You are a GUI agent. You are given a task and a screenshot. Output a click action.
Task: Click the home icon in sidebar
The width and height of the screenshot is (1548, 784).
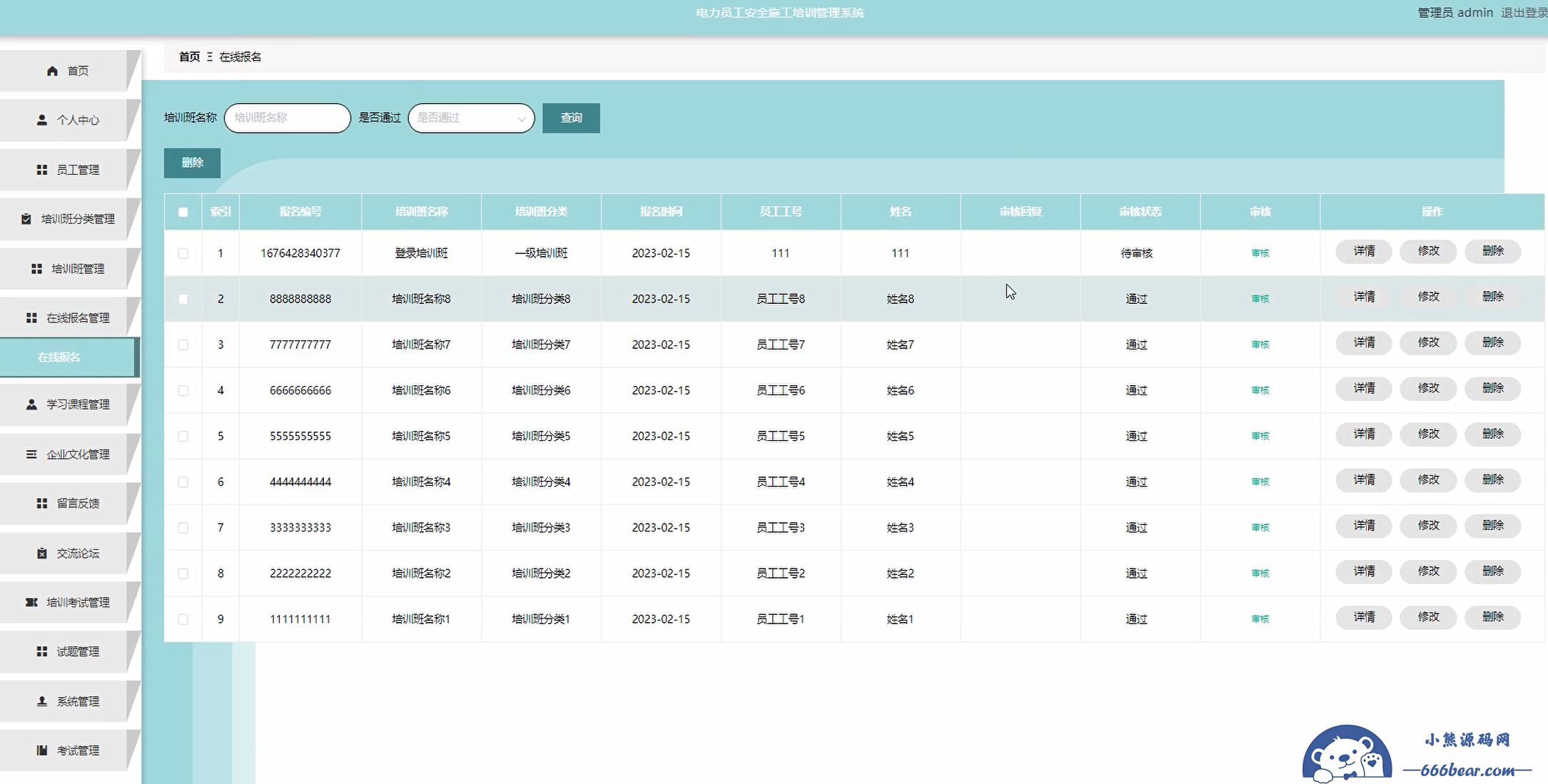(52, 71)
